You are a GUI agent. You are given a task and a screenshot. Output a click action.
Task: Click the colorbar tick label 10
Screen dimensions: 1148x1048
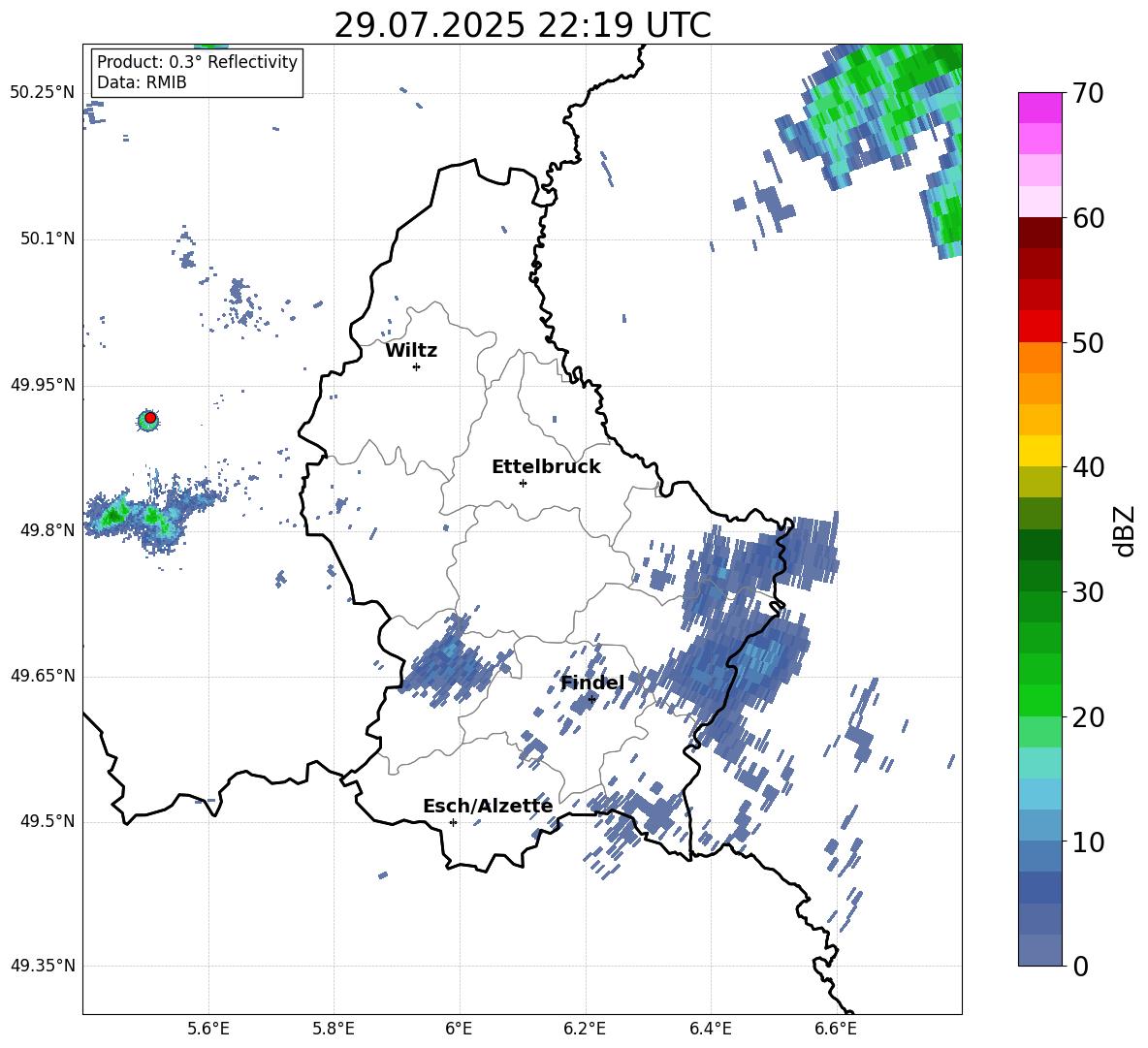coord(1088,842)
